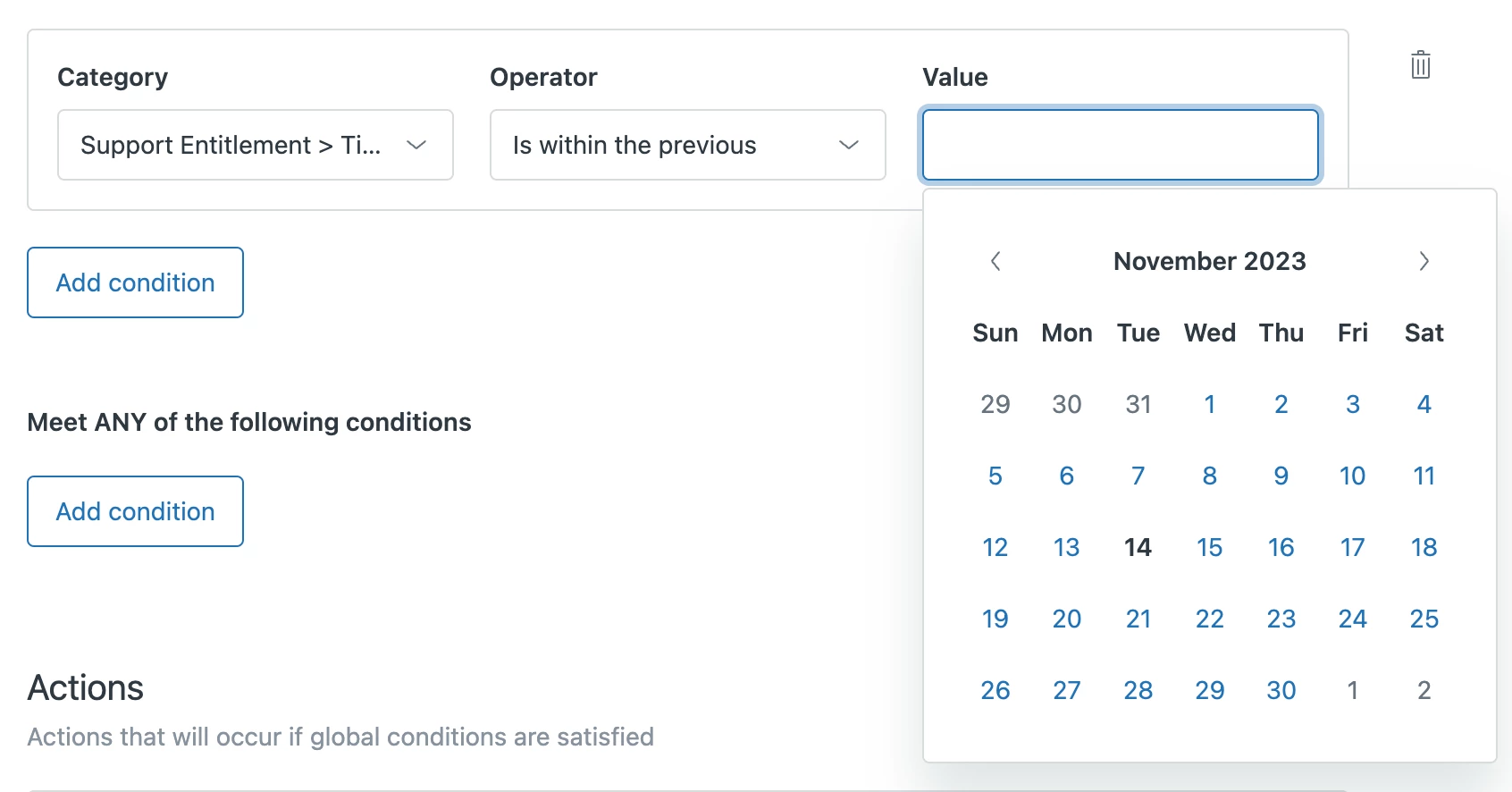Open the Category dropdown
Screen dimensions: 1512x792
[255, 145]
